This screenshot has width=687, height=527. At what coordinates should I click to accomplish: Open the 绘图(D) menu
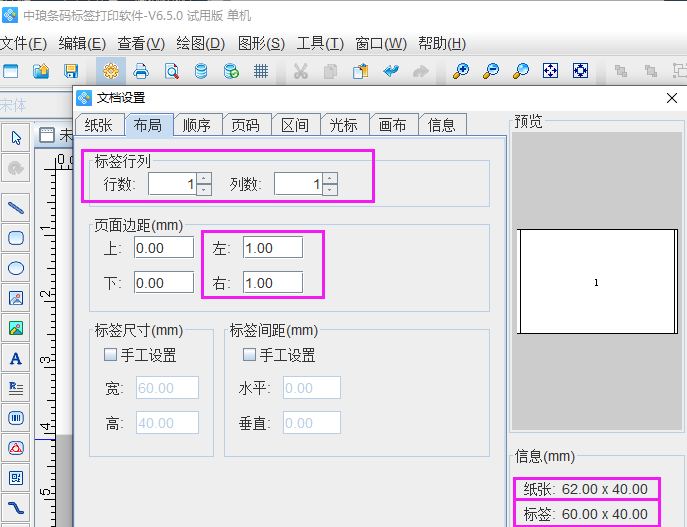coord(201,43)
